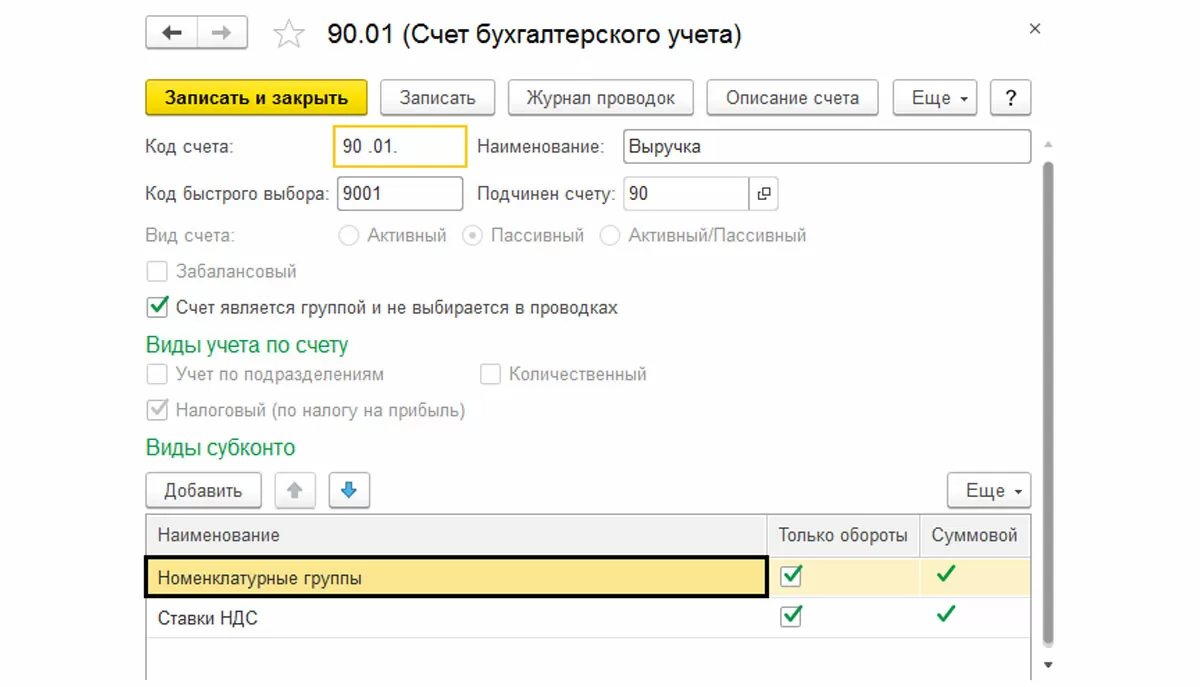The width and height of the screenshot is (1200, 687).
Task: Add a subconto with Добавить
Action: (x=204, y=491)
